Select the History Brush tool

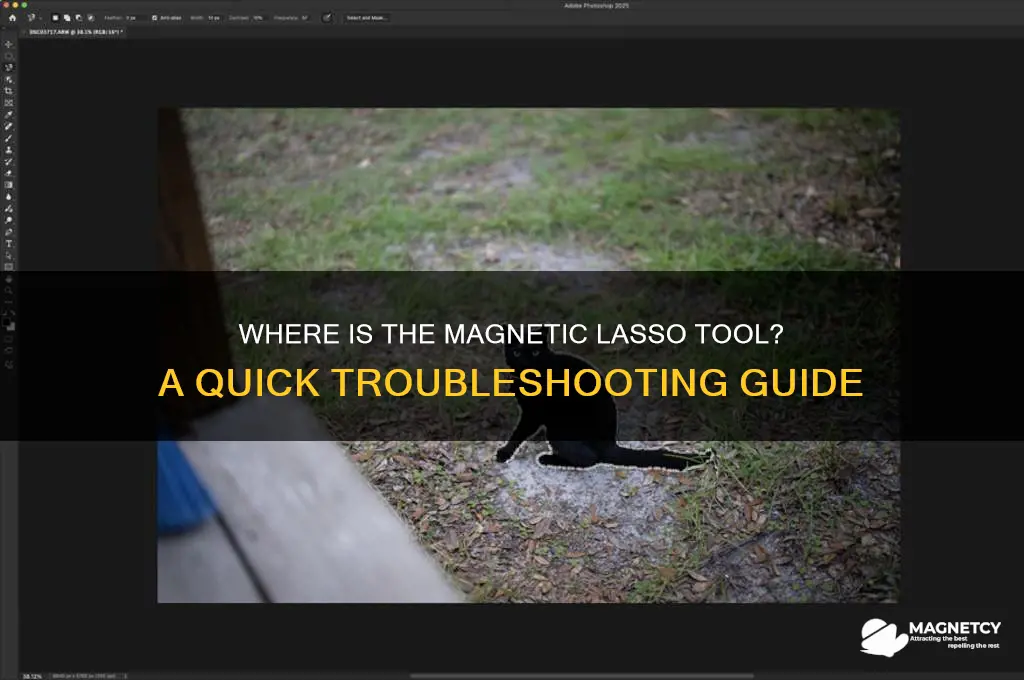[8, 161]
